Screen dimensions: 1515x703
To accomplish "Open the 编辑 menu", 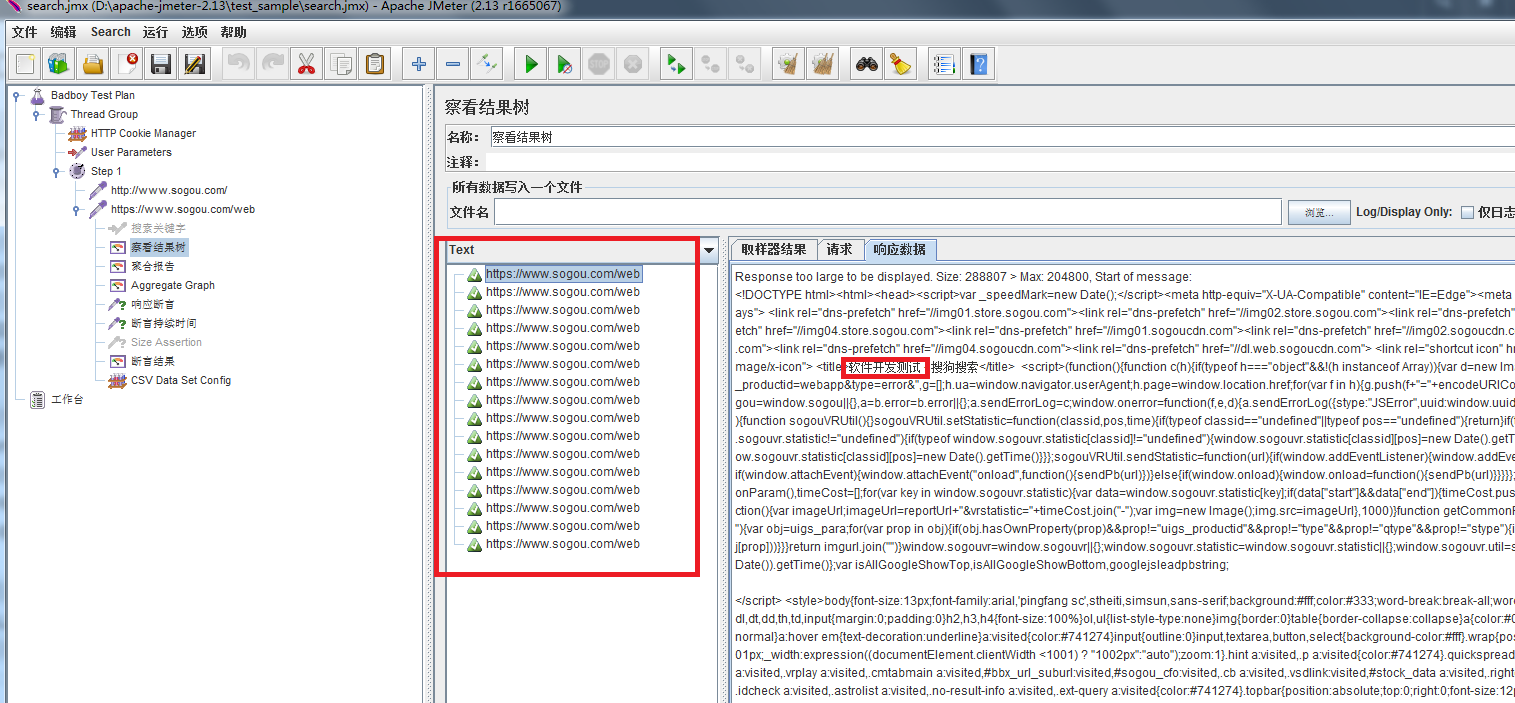I will (64, 32).
